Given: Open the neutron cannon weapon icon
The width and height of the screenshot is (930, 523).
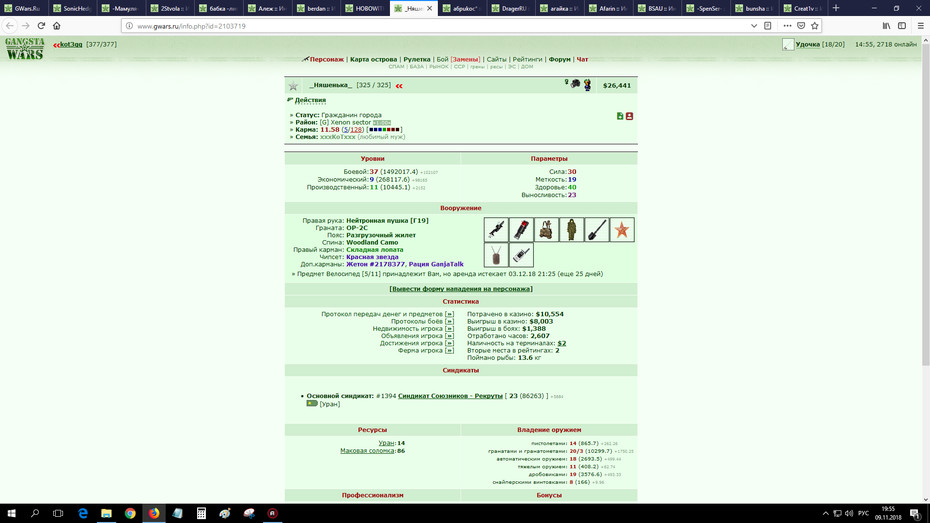Looking at the screenshot, I should point(496,229).
